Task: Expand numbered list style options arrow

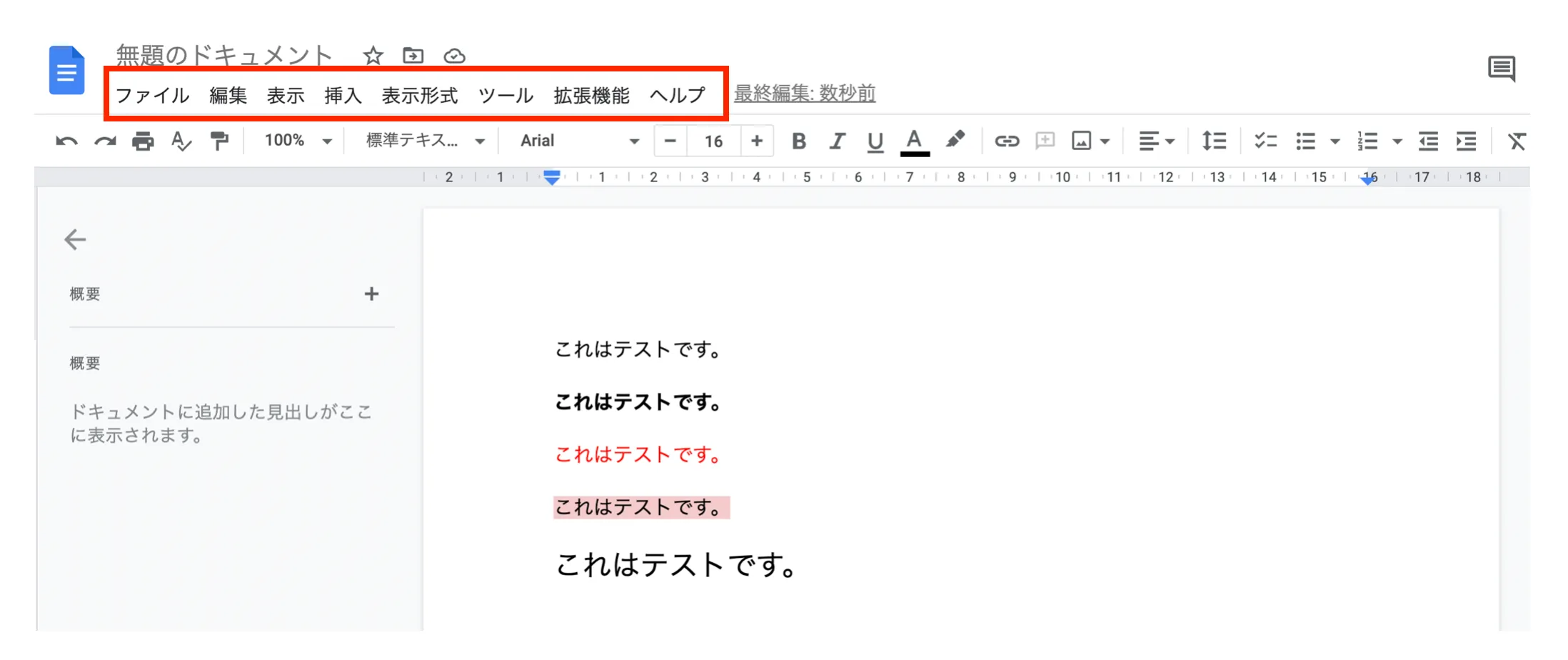Action: coord(1397,141)
